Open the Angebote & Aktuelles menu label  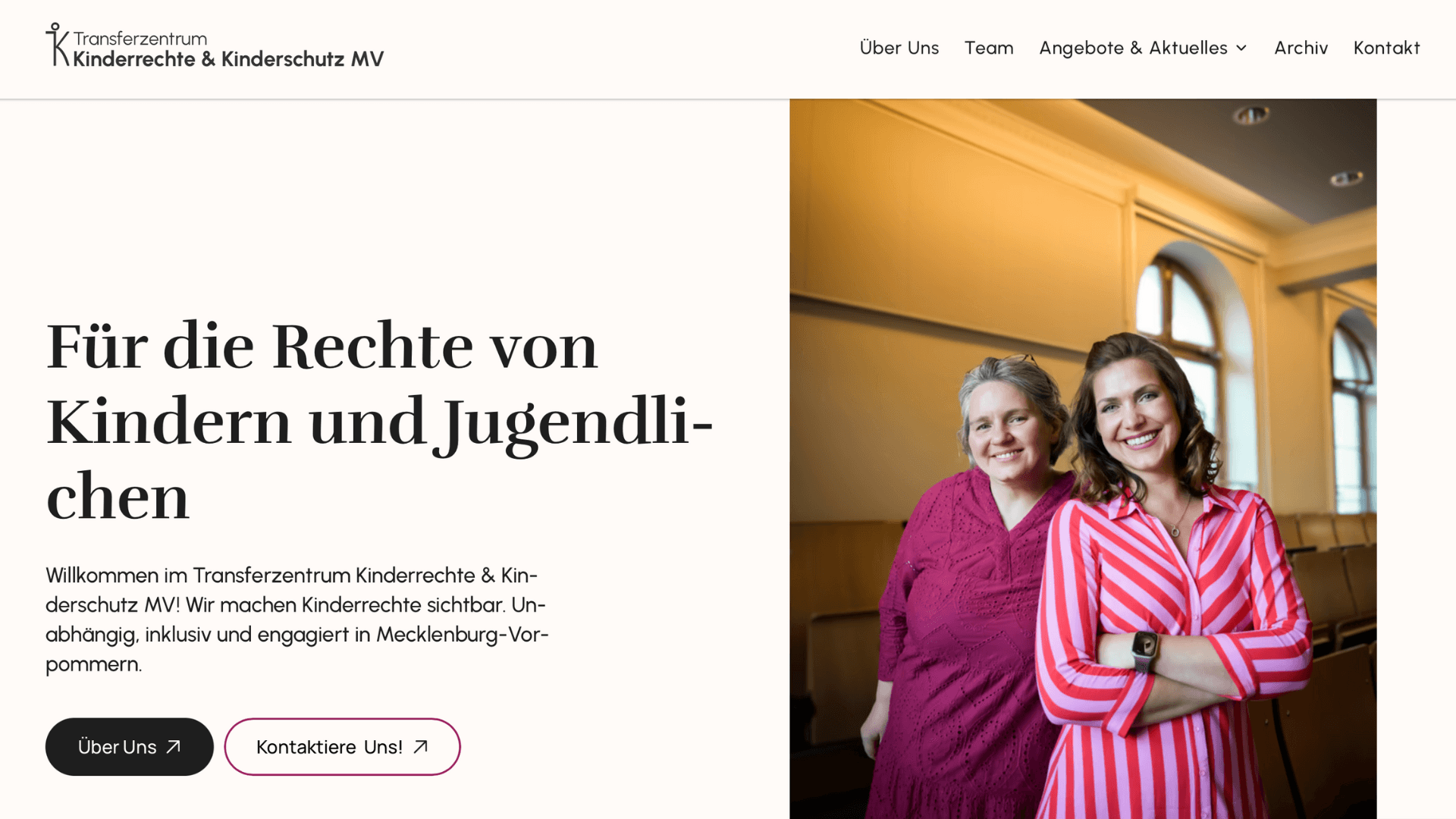point(1133,48)
